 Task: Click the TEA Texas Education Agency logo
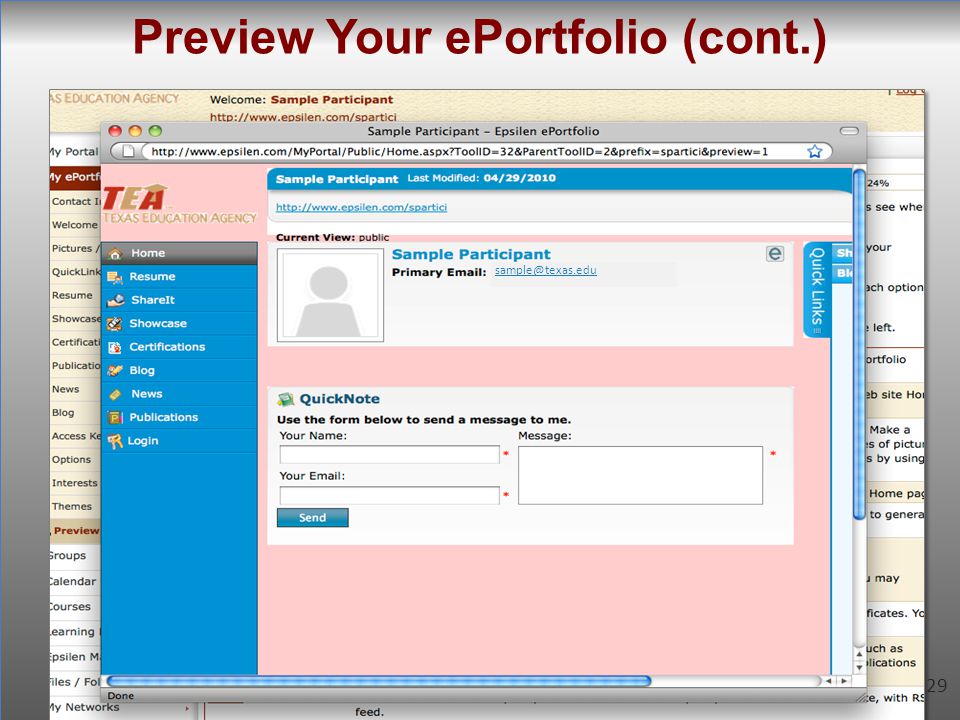pyautogui.click(x=179, y=204)
